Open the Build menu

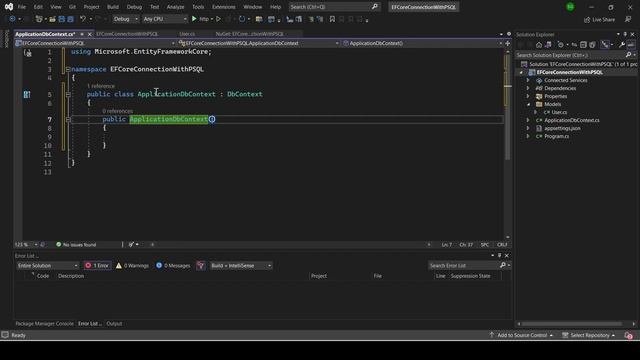(x=113, y=7)
